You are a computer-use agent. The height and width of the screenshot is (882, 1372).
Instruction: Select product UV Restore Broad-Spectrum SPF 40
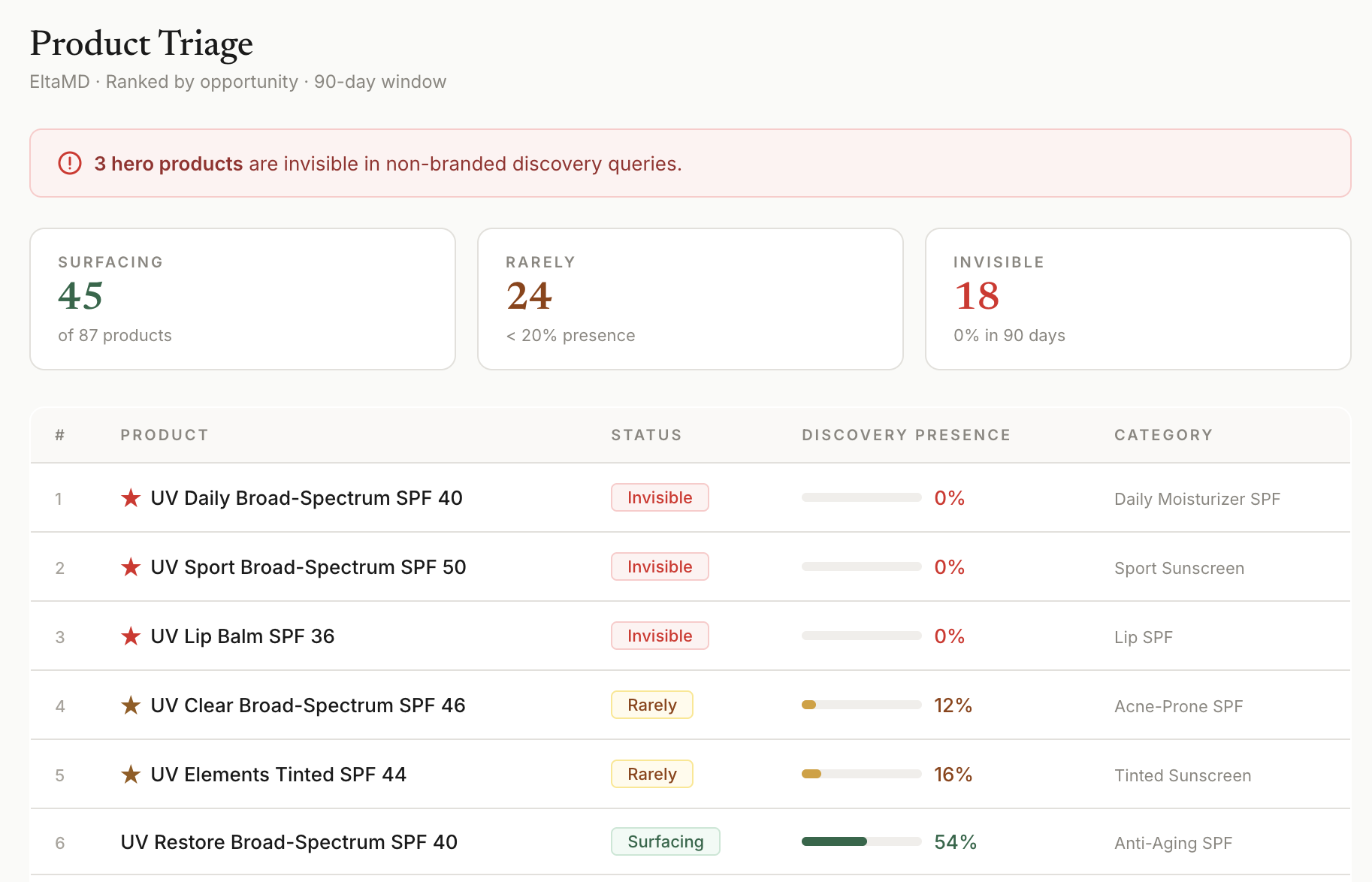[x=289, y=842]
